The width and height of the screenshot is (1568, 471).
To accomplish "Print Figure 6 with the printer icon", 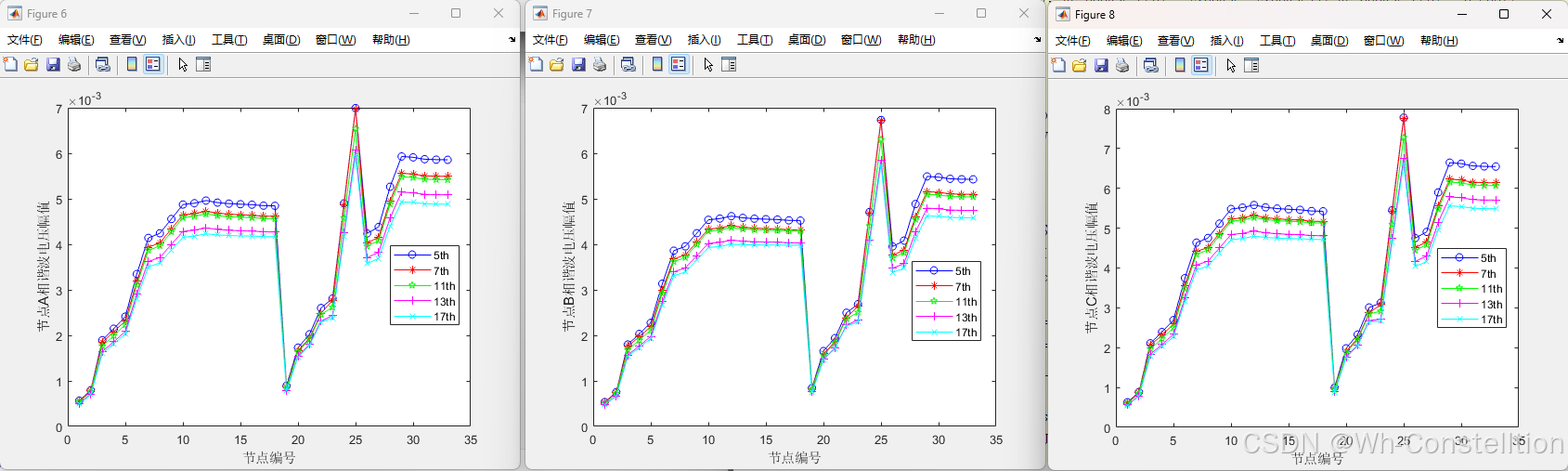I will (74, 64).
